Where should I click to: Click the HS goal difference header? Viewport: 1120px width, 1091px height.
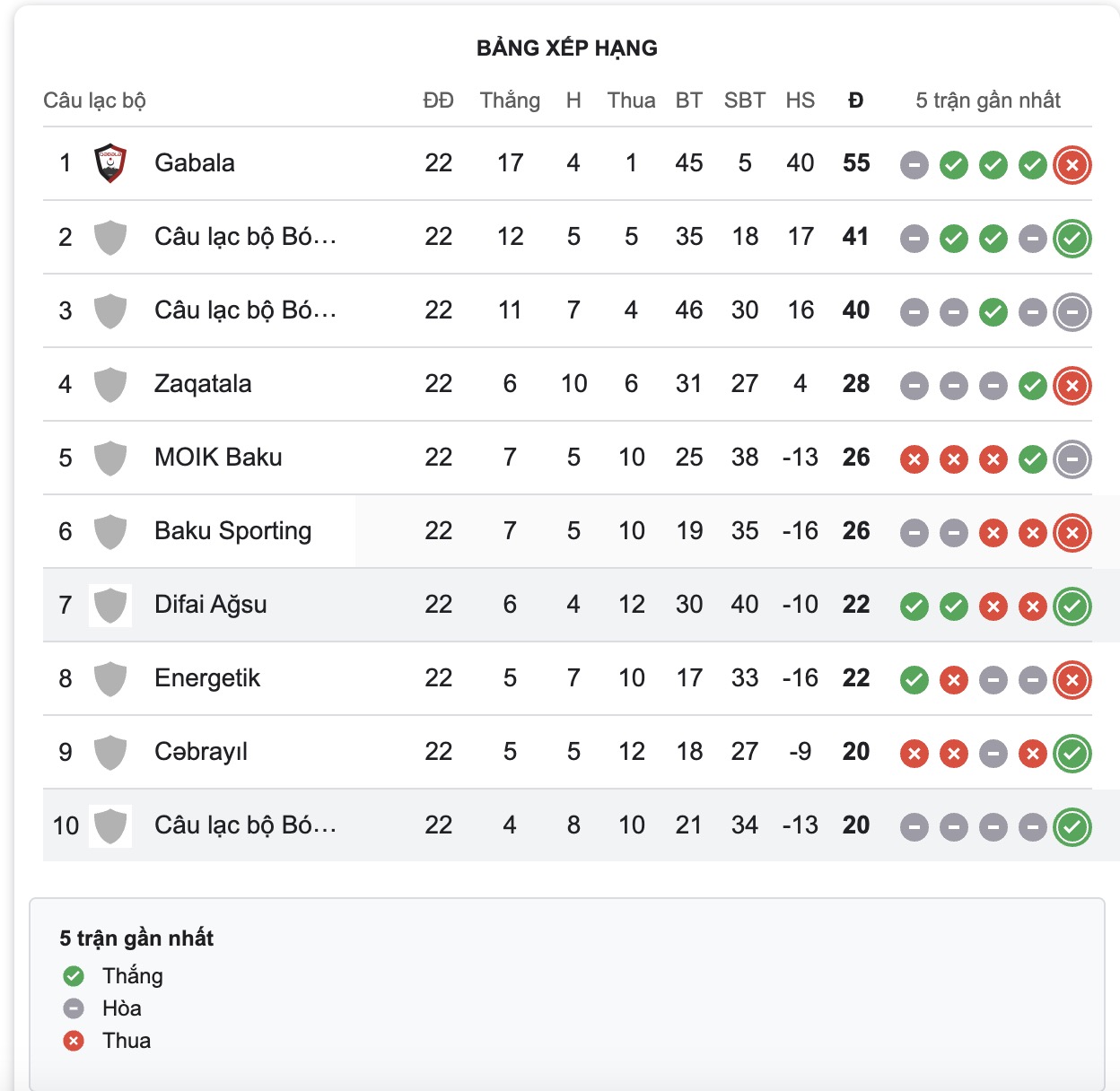[800, 100]
